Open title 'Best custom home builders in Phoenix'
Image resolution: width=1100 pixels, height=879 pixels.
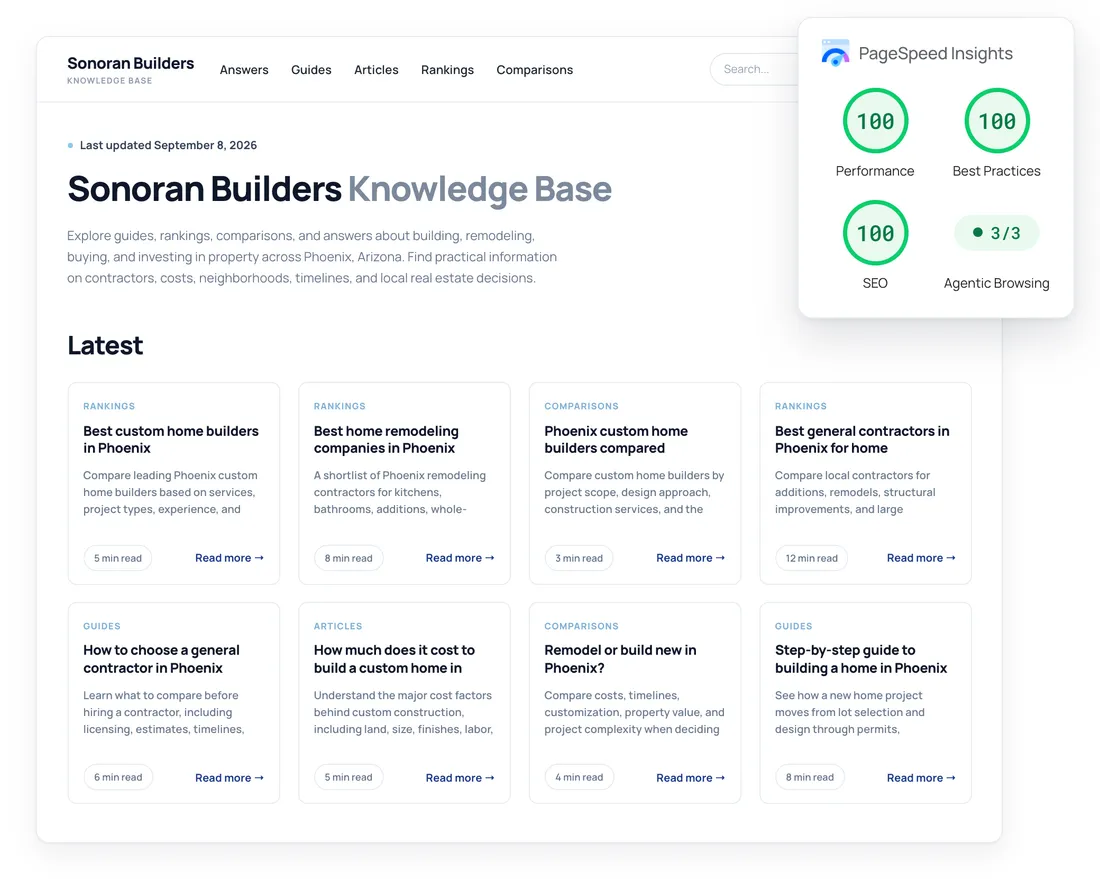170,440
